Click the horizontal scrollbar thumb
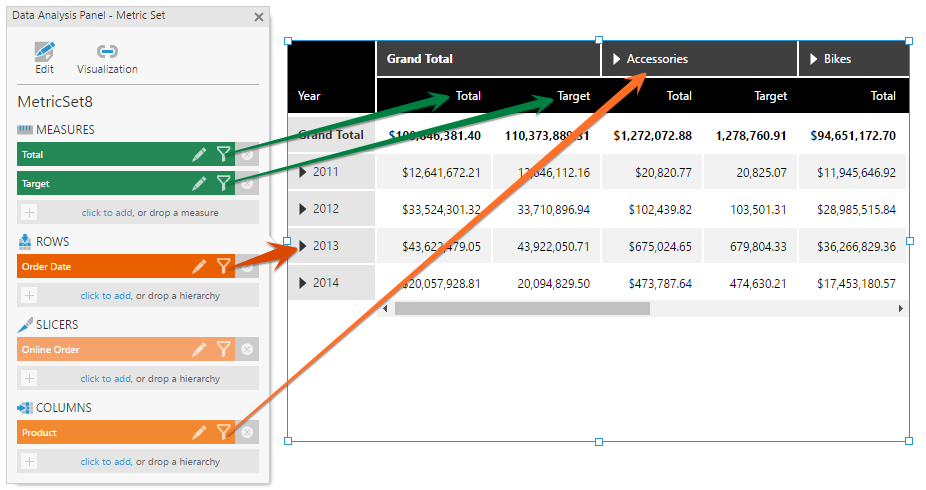This screenshot has height=490, width=926. 522,308
